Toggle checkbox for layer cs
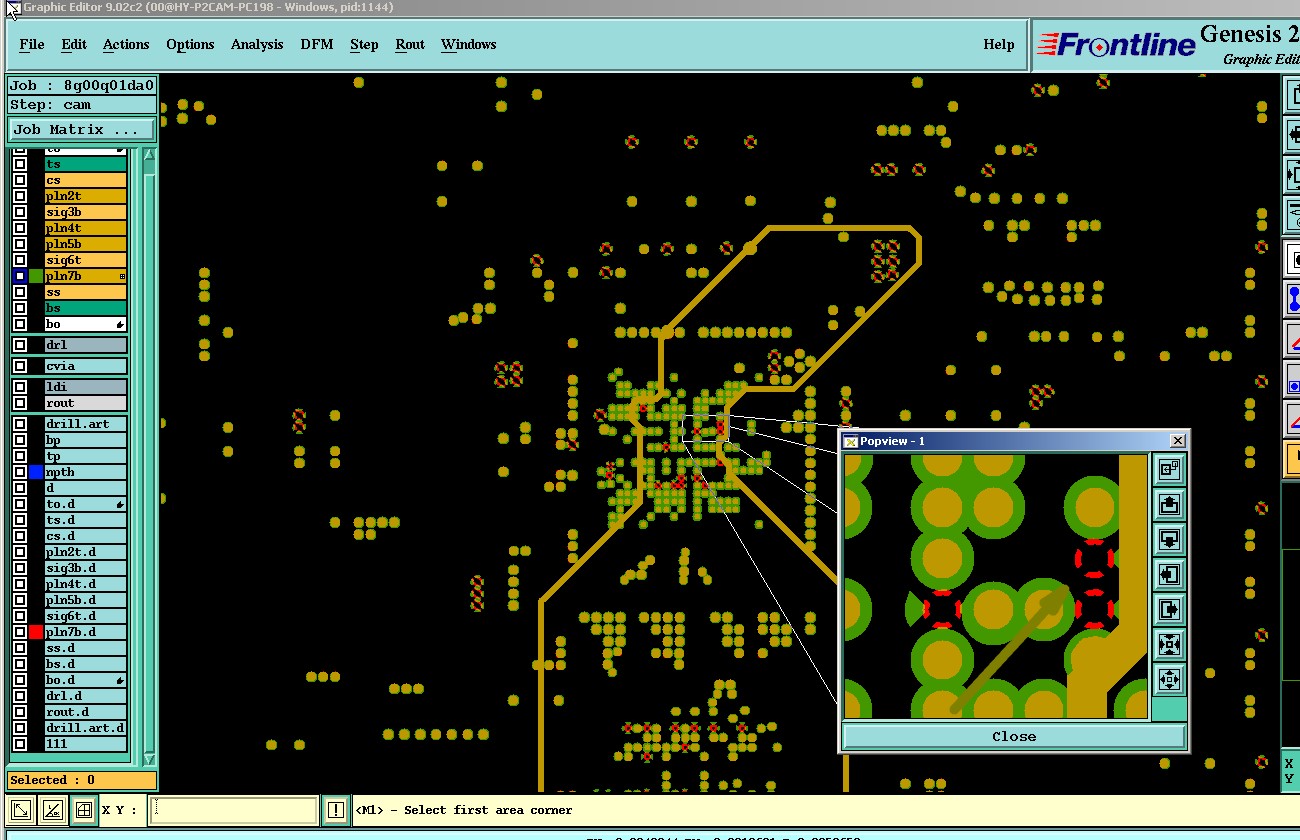The image size is (1300, 840). point(20,180)
